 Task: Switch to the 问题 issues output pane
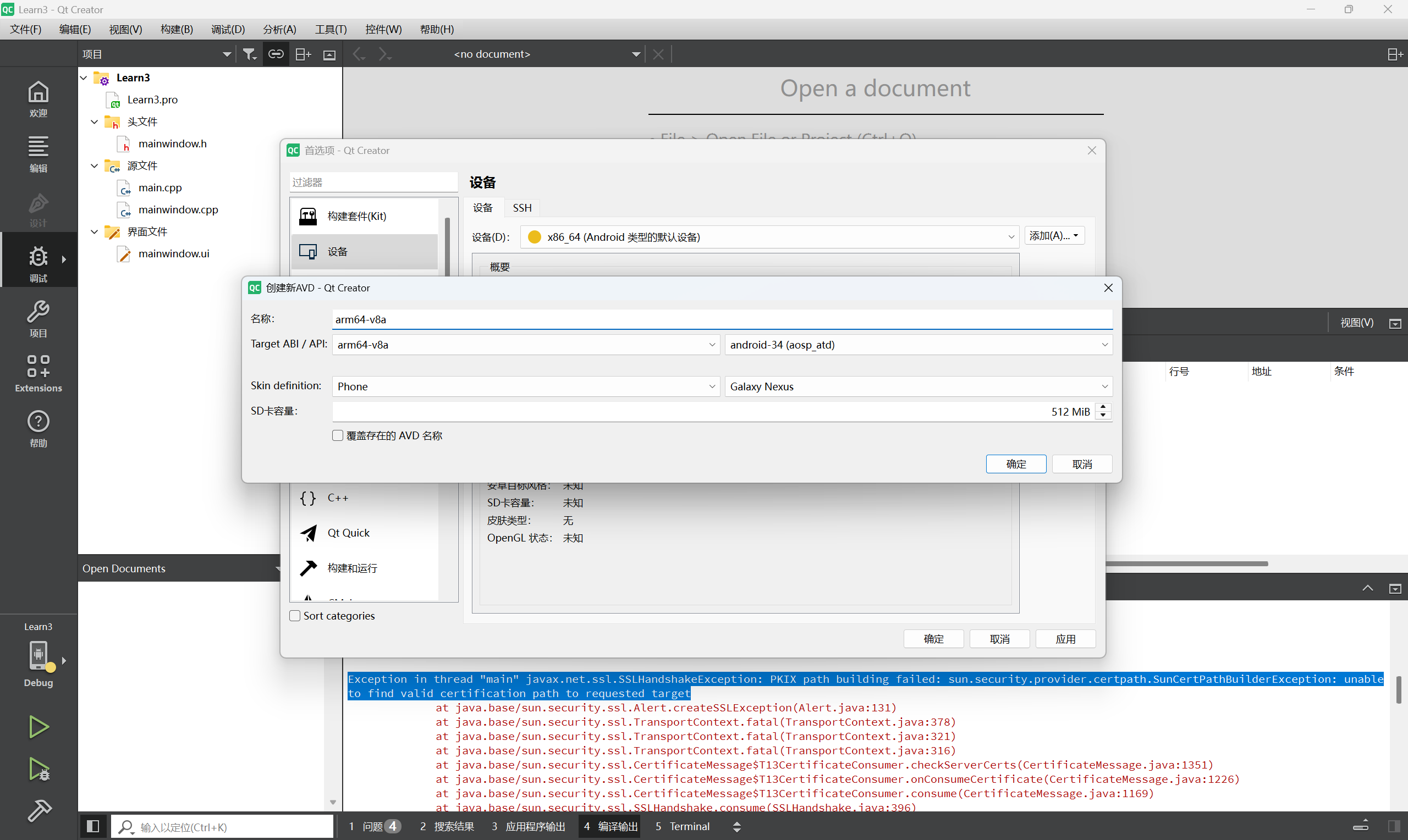point(374,826)
